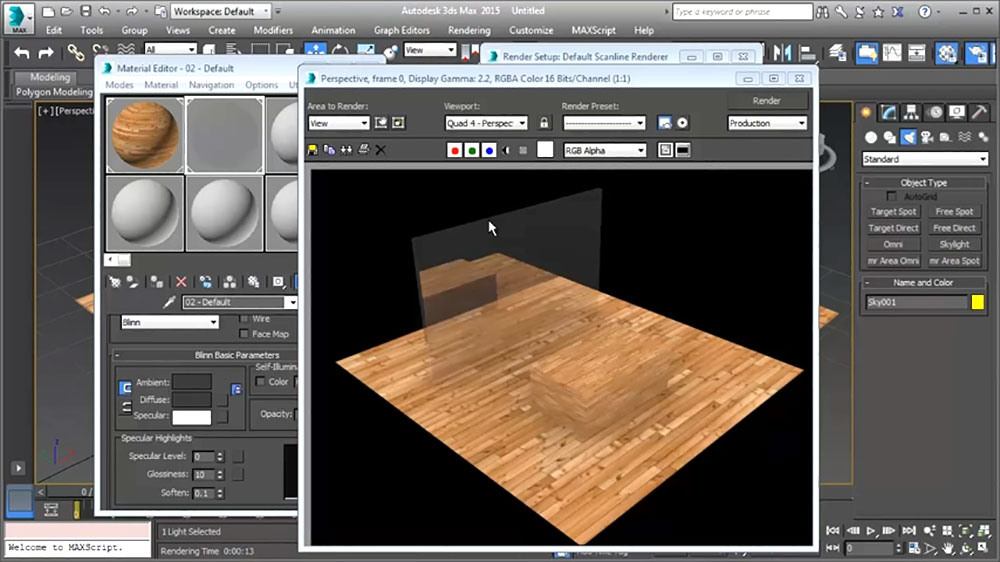This screenshot has height=562, width=1000.
Task: Save the rendered image in frame window
Action: (x=312, y=150)
